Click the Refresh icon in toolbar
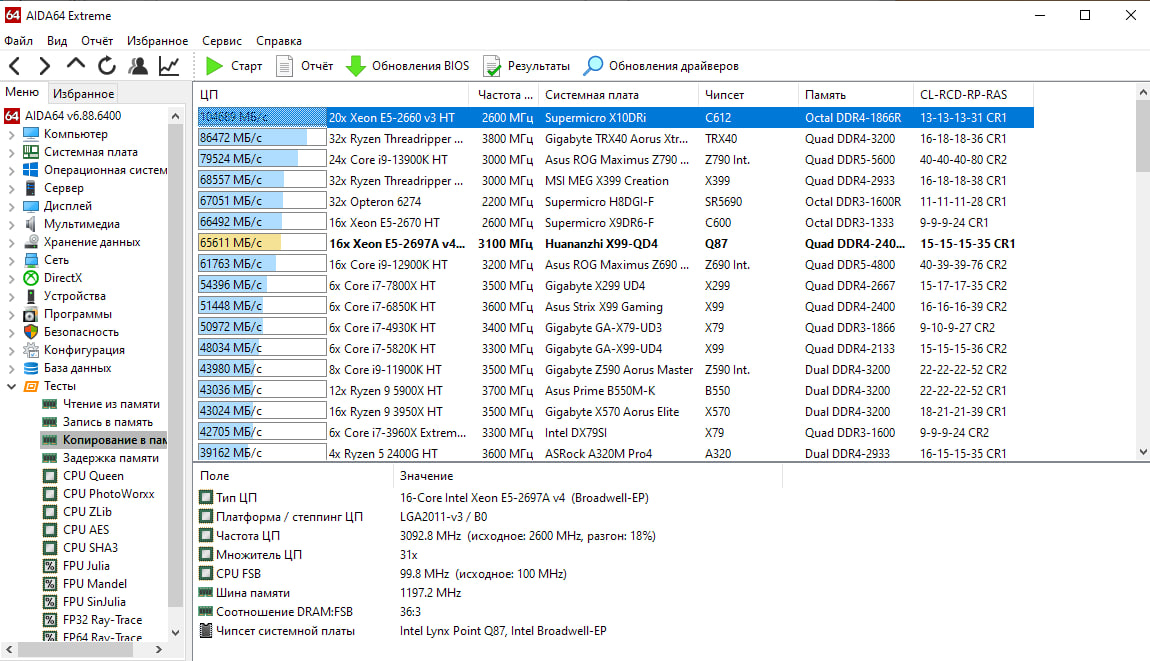The height and width of the screenshot is (661, 1150). (x=106, y=66)
